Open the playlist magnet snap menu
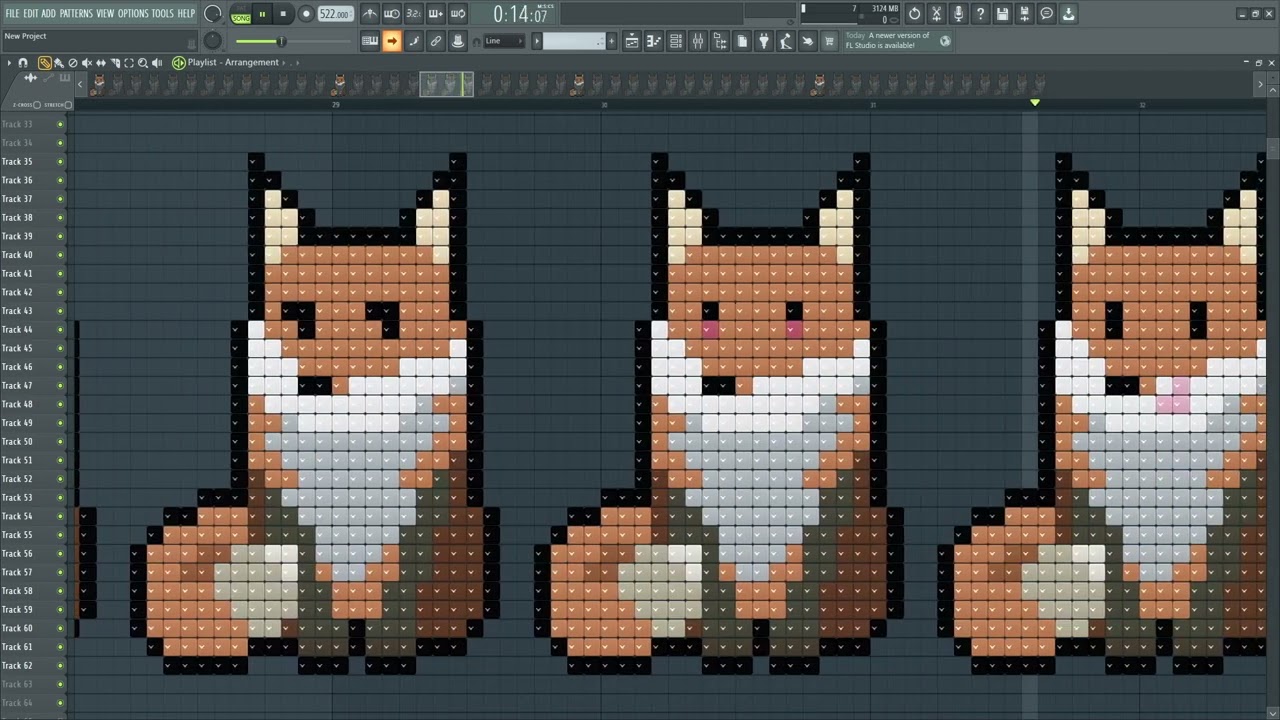The height and width of the screenshot is (720, 1280). 23,62
